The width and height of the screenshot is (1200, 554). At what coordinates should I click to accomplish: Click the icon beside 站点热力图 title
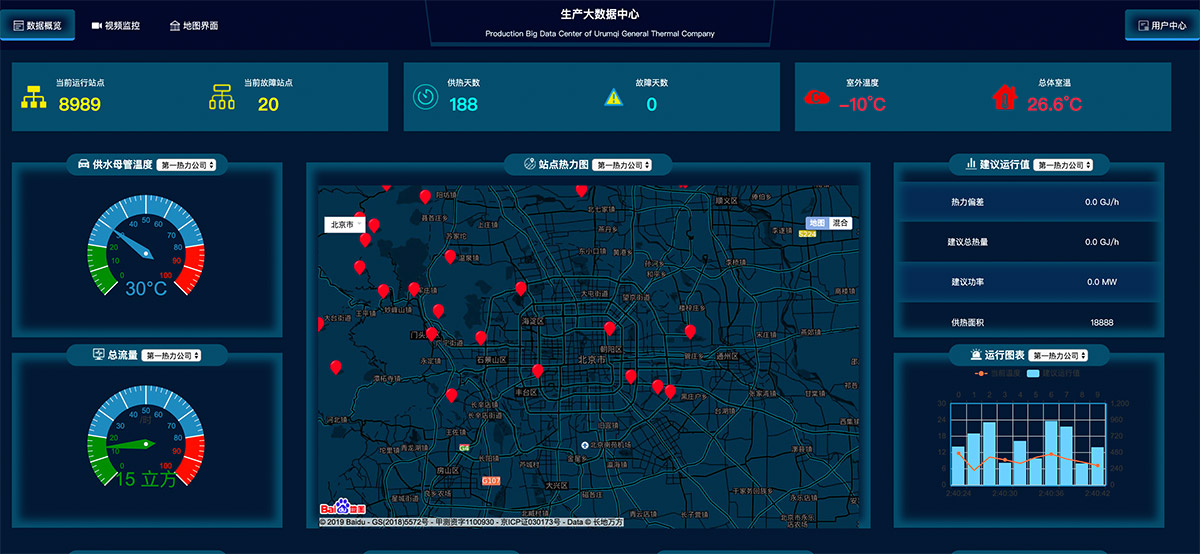[530, 164]
